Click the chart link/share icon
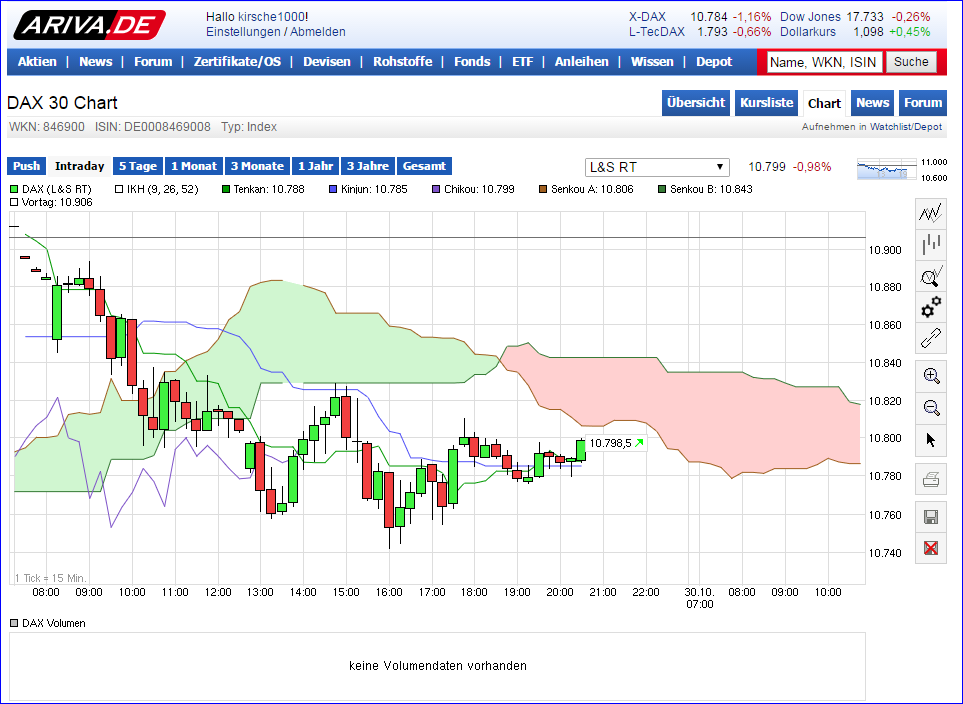Screen dimensions: 963x704 pos(930,340)
